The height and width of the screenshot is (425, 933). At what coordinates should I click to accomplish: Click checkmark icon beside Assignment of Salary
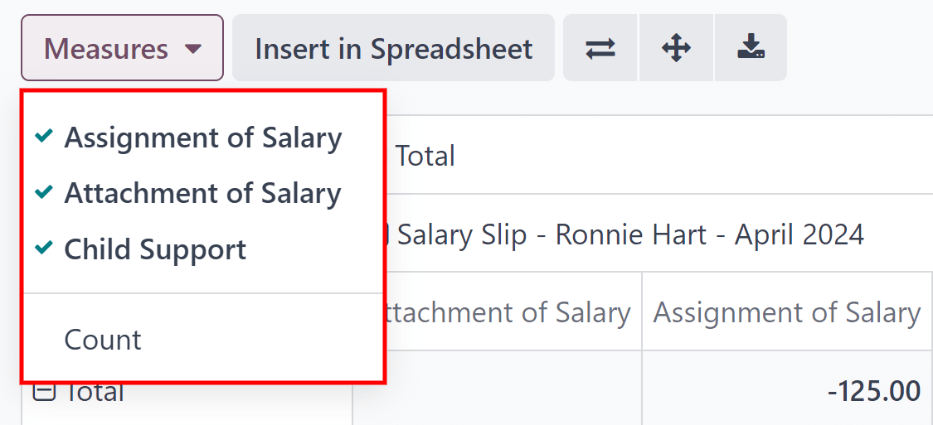coord(43,137)
